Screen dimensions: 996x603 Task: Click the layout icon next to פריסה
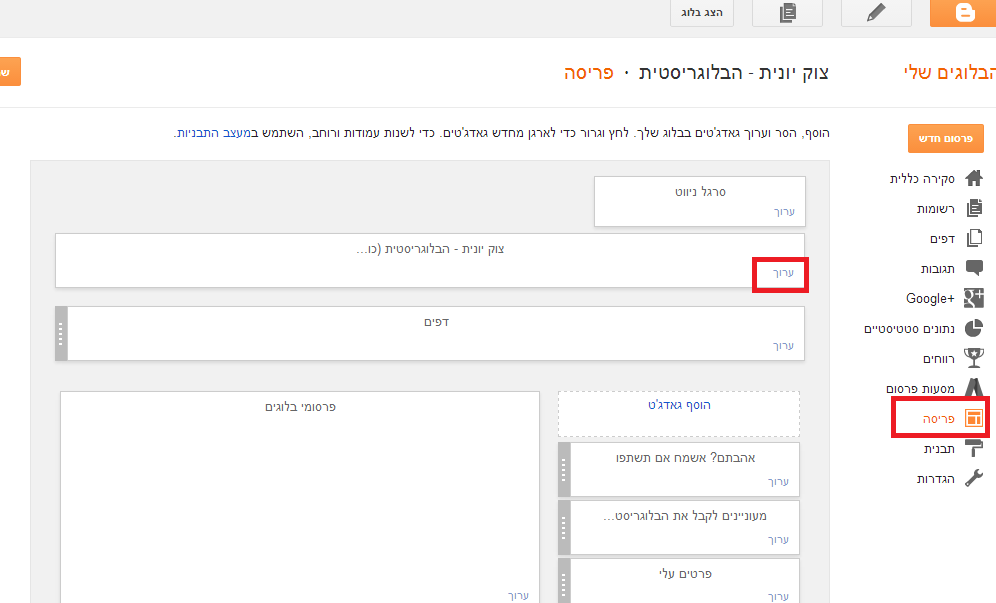(x=974, y=417)
